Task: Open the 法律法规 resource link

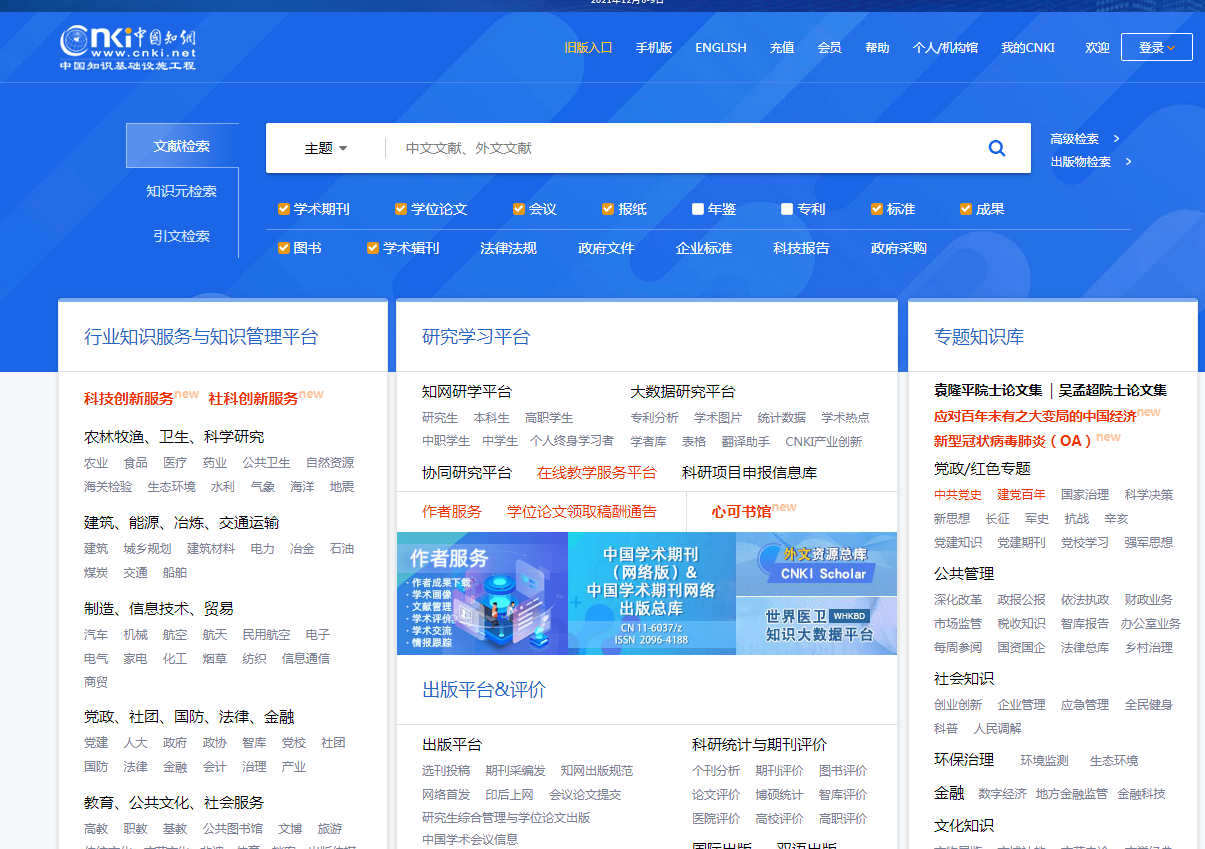Action: coord(508,248)
